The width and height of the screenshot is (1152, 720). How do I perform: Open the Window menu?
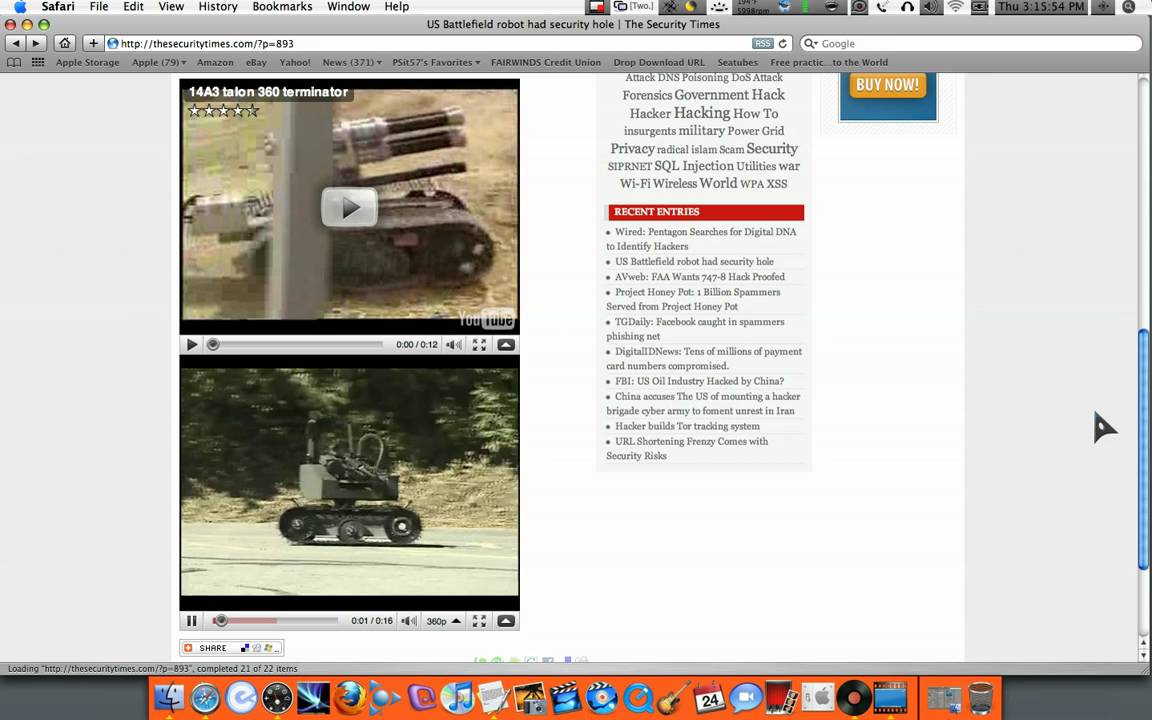pos(348,7)
